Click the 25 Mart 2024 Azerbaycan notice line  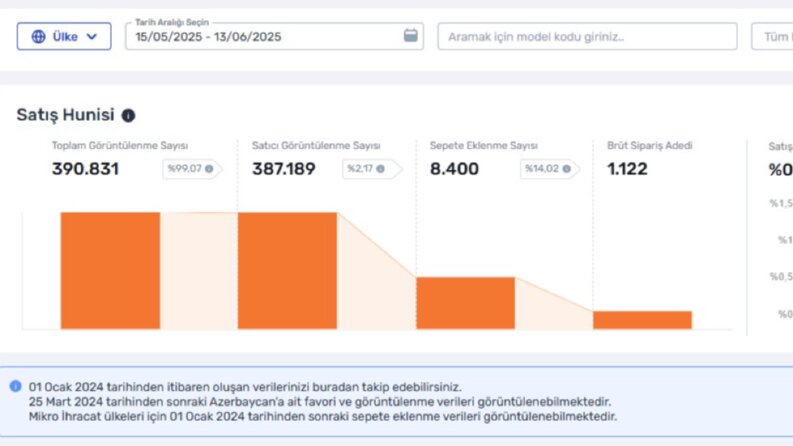pyautogui.click(x=320, y=402)
